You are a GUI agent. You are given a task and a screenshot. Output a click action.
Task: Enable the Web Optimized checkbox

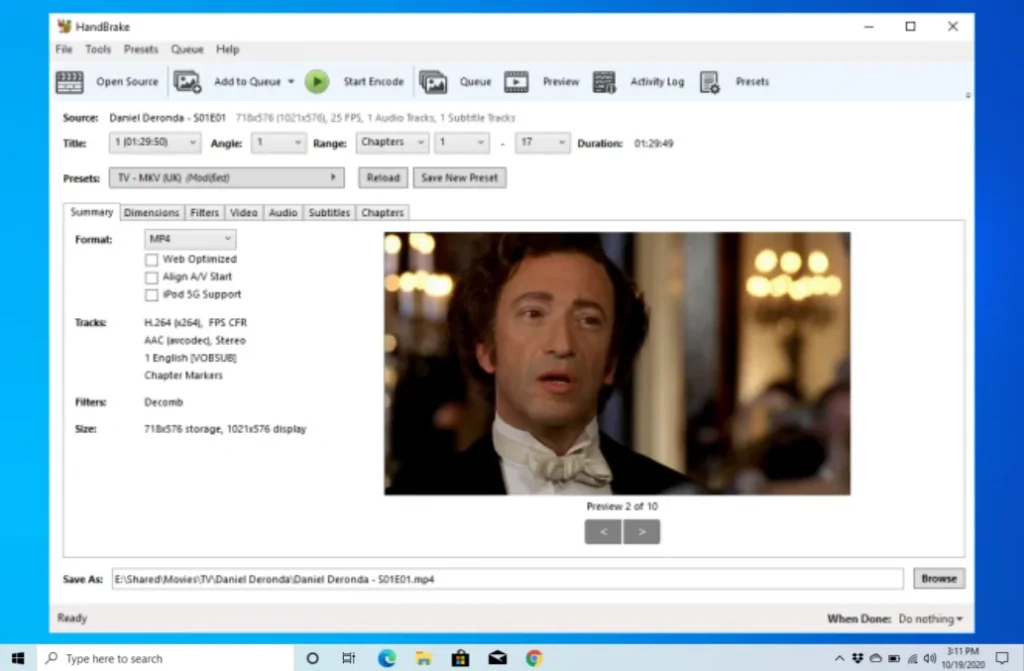click(x=151, y=259)
